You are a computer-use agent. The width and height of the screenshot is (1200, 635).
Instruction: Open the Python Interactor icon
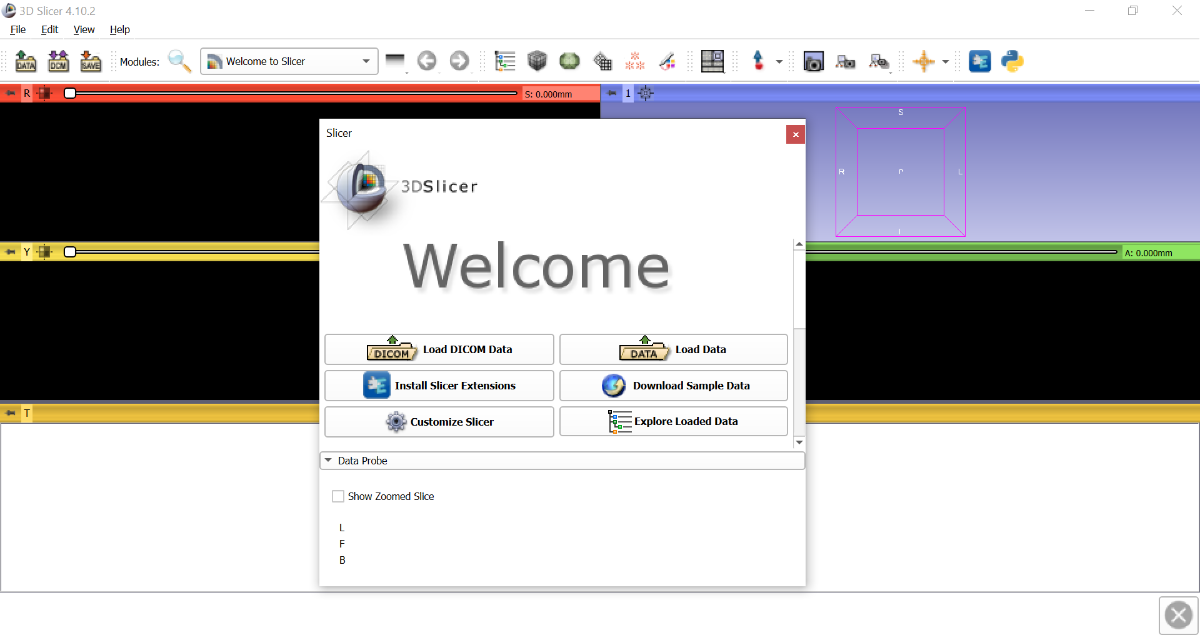(x=1012, y=61)
